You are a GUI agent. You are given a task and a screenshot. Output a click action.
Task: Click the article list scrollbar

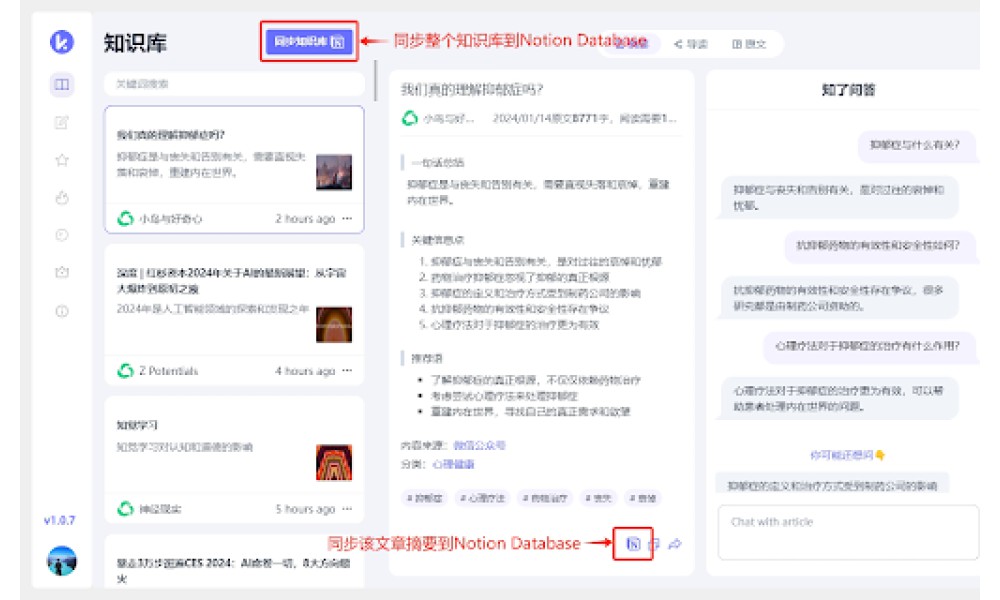[375, 80]
